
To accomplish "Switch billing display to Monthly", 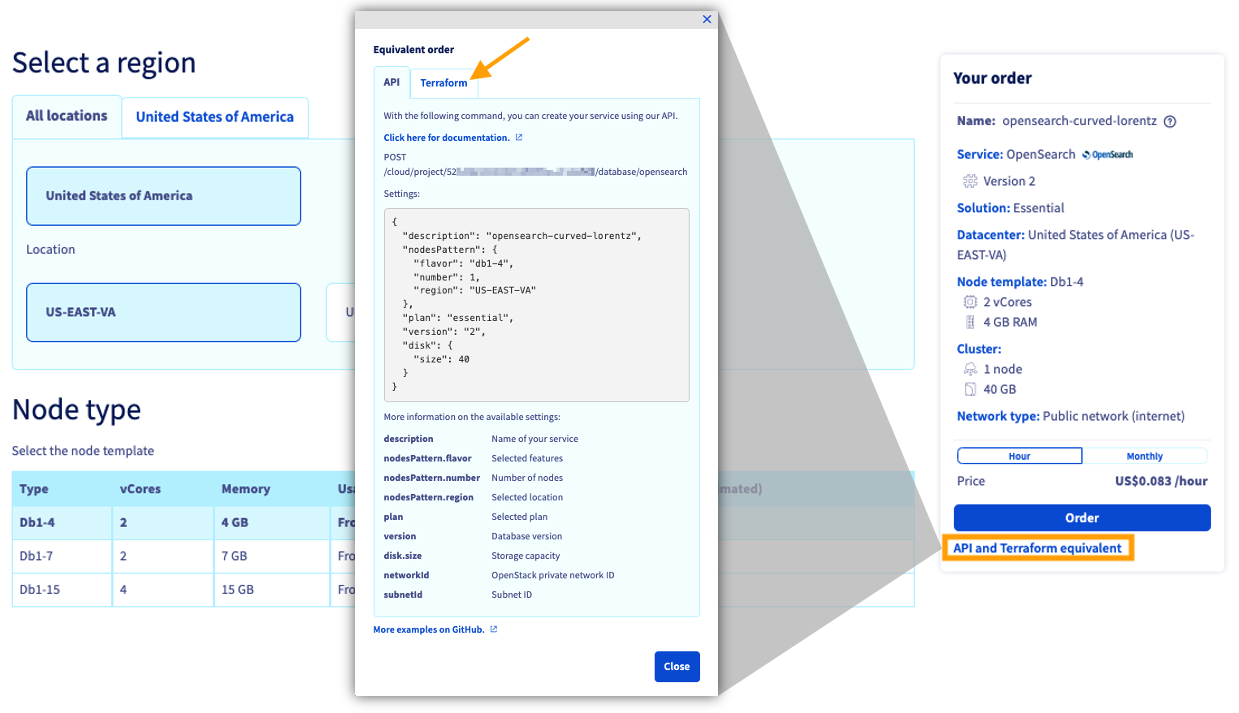I will [1146, 456].
